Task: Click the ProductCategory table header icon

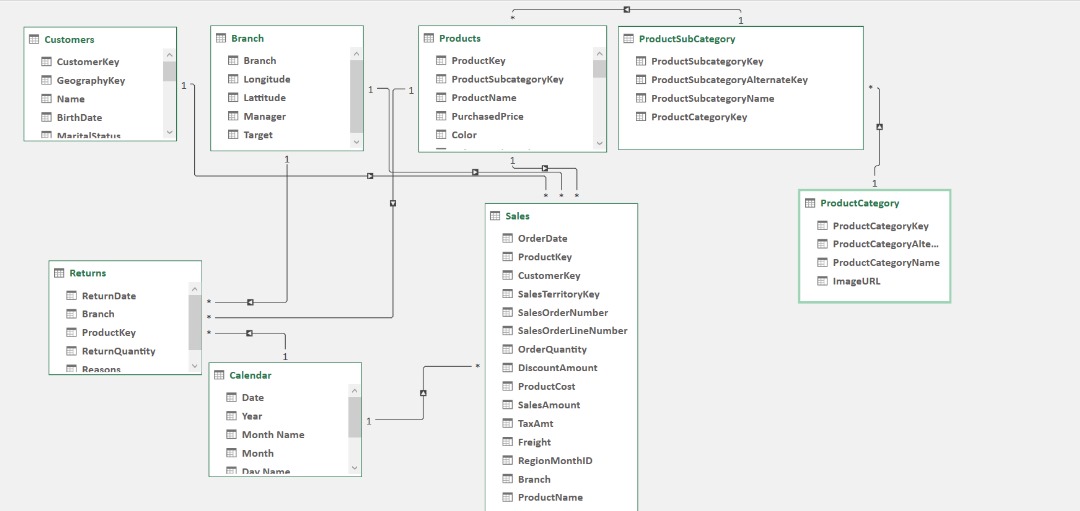Action: (810, 203)
